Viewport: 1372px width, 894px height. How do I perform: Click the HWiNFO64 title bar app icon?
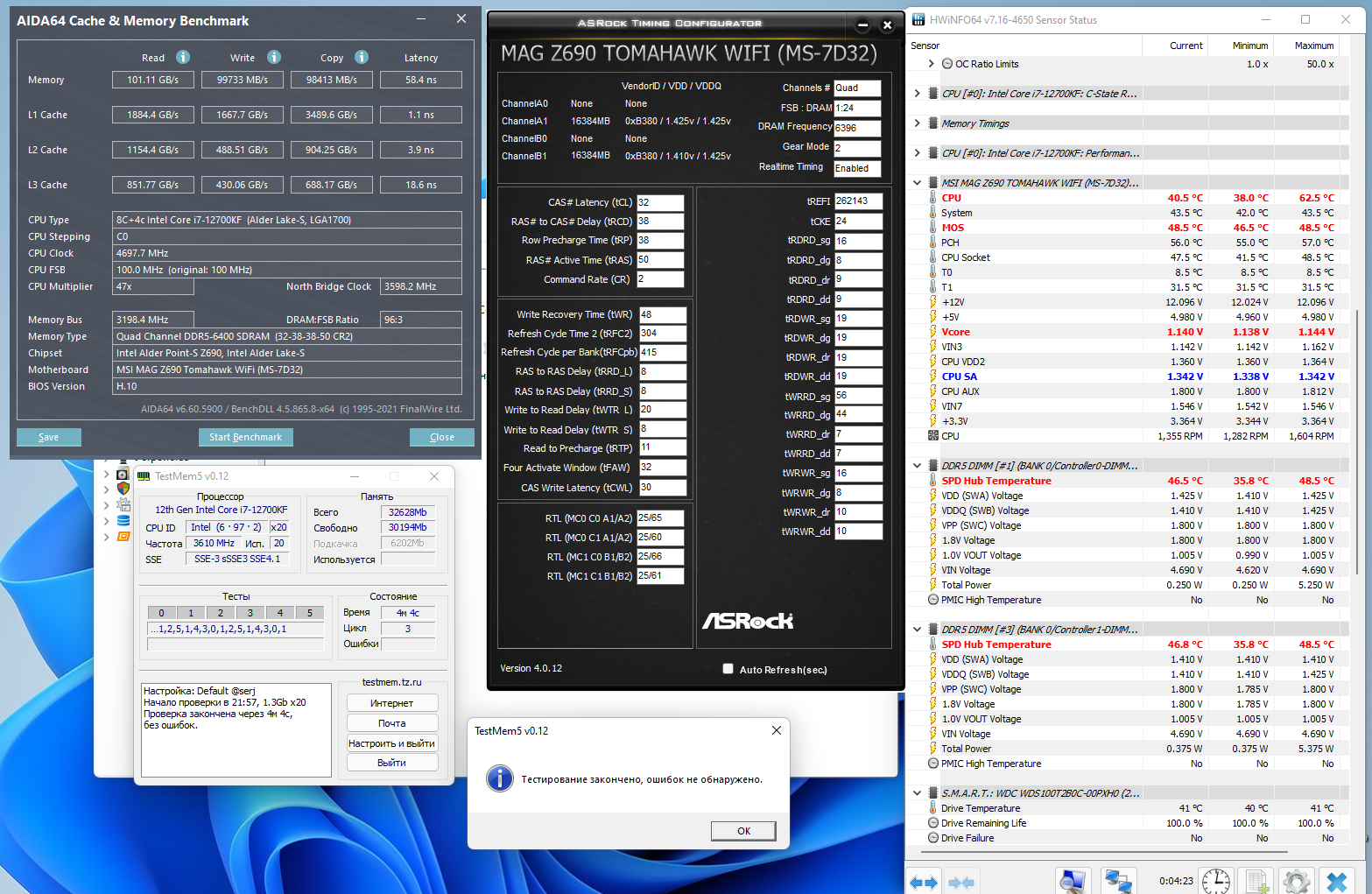[918, 19]
